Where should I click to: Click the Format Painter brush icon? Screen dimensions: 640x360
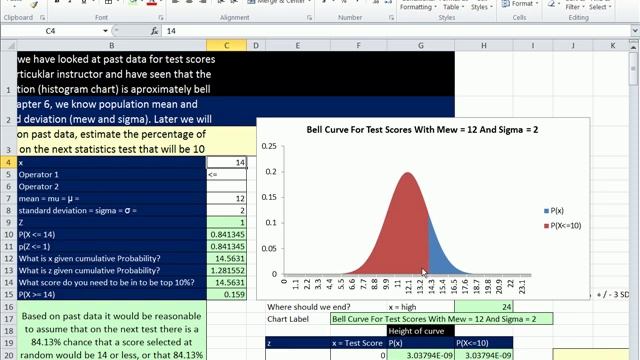34,4
